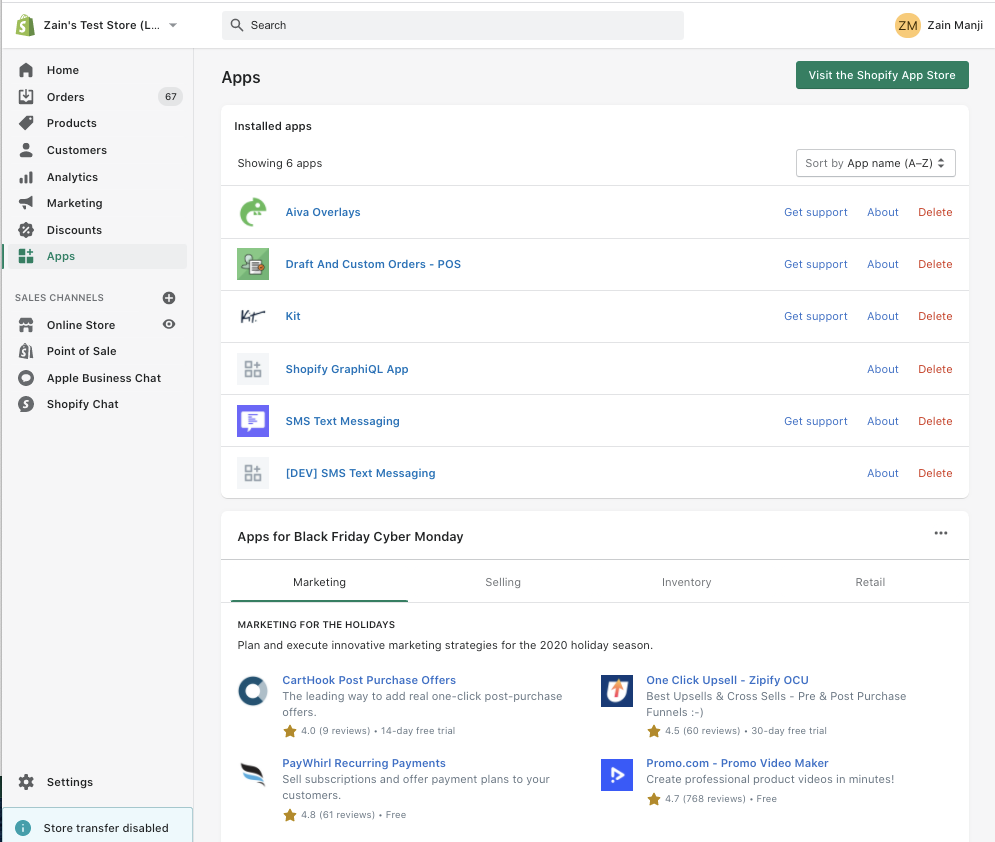The width and height of the screenshot is (995, 842).
Task: Click the Kit app logo icon
Action: pos(253,316)
